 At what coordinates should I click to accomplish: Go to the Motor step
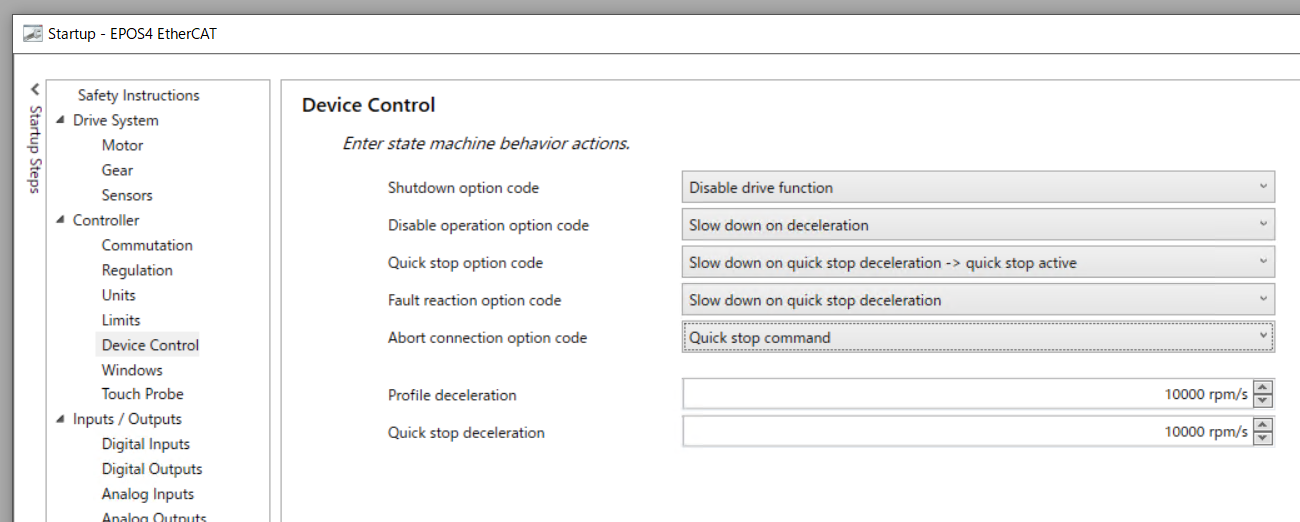(x=122, y=145)
